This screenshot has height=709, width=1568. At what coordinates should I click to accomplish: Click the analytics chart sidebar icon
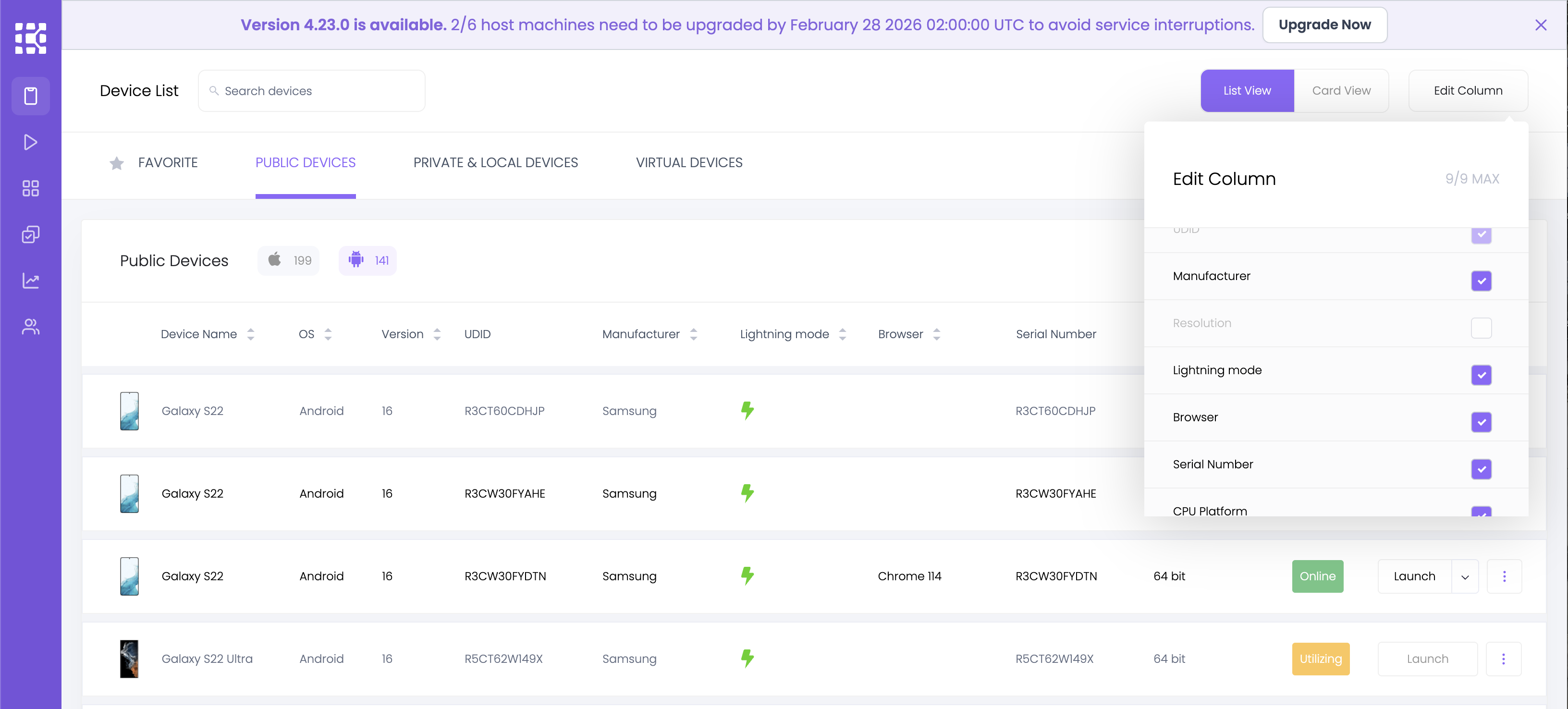point(30,281)
